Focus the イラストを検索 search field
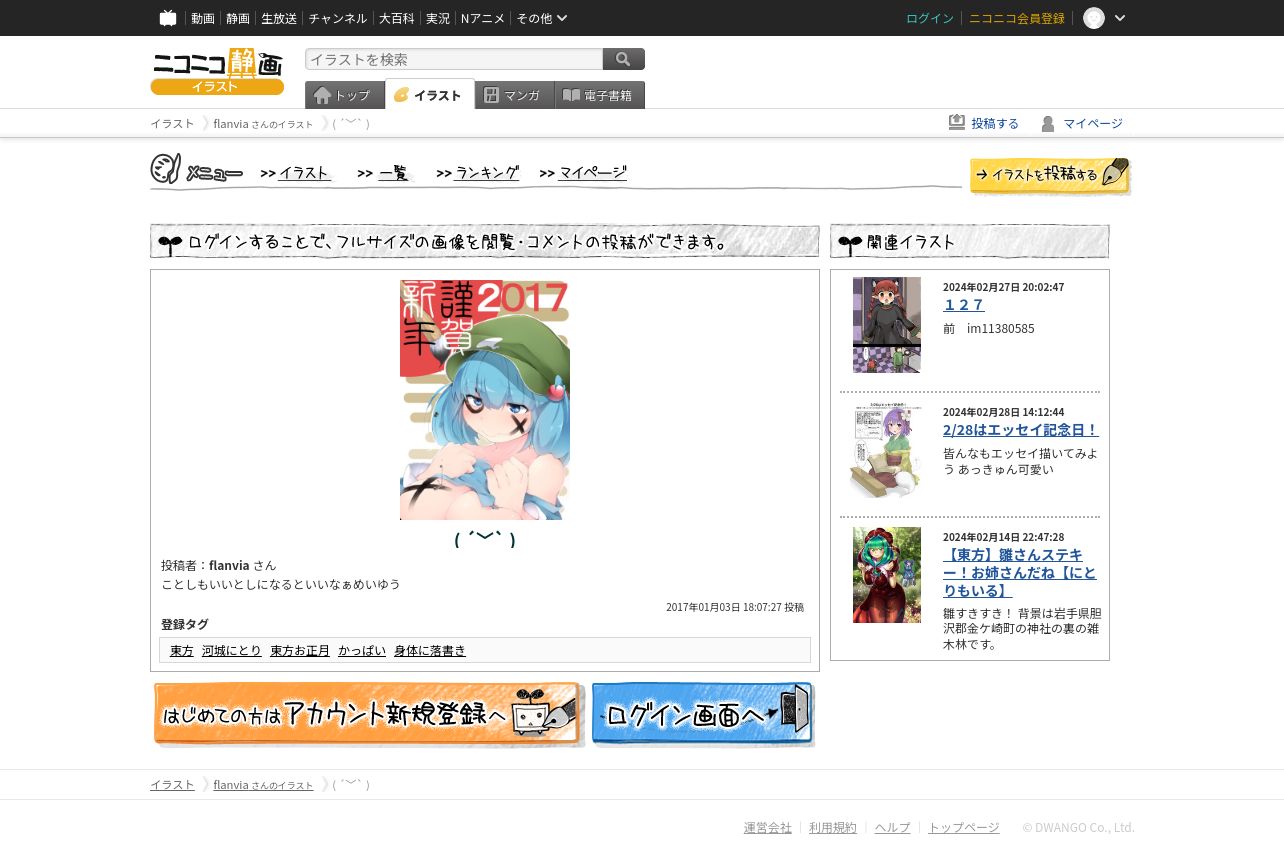The height and width of the screenshot is (854, 1284). (454, 59)
